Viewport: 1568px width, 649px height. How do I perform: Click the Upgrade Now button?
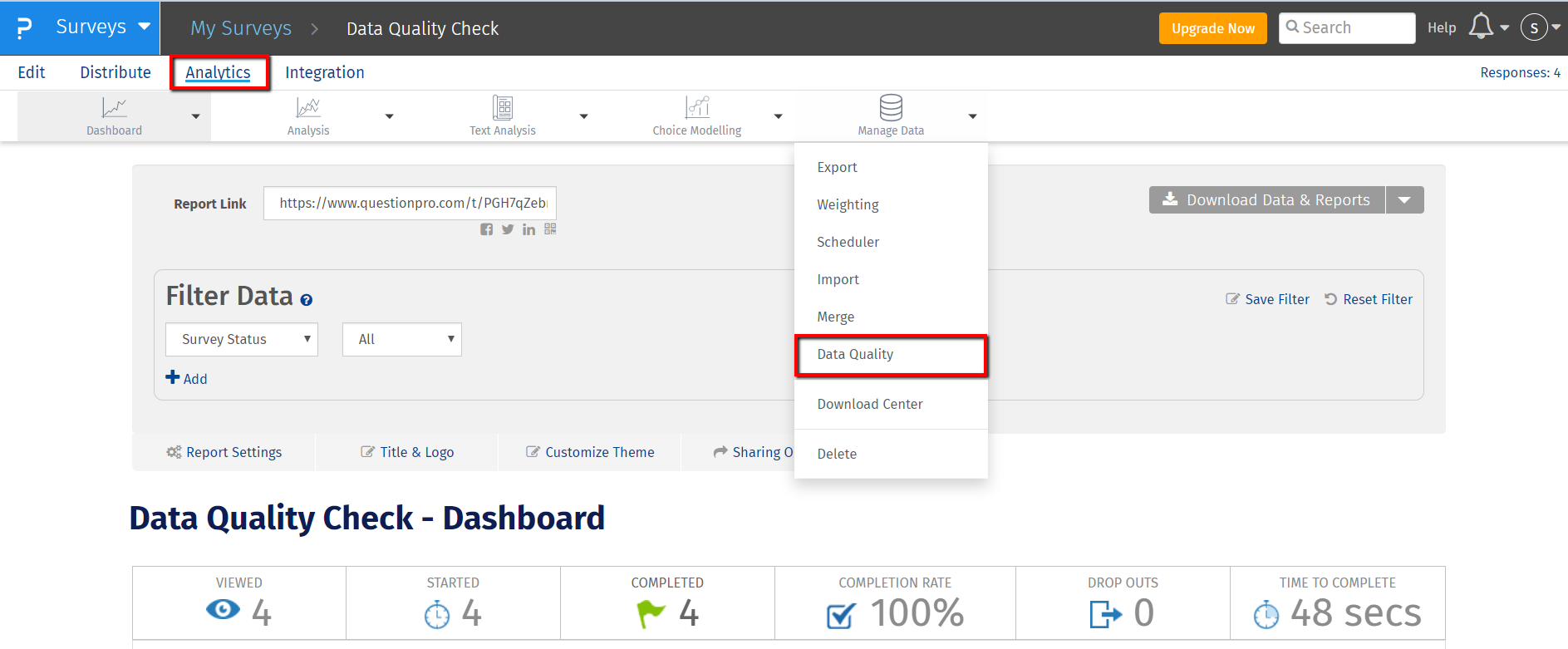(1212, 28)
